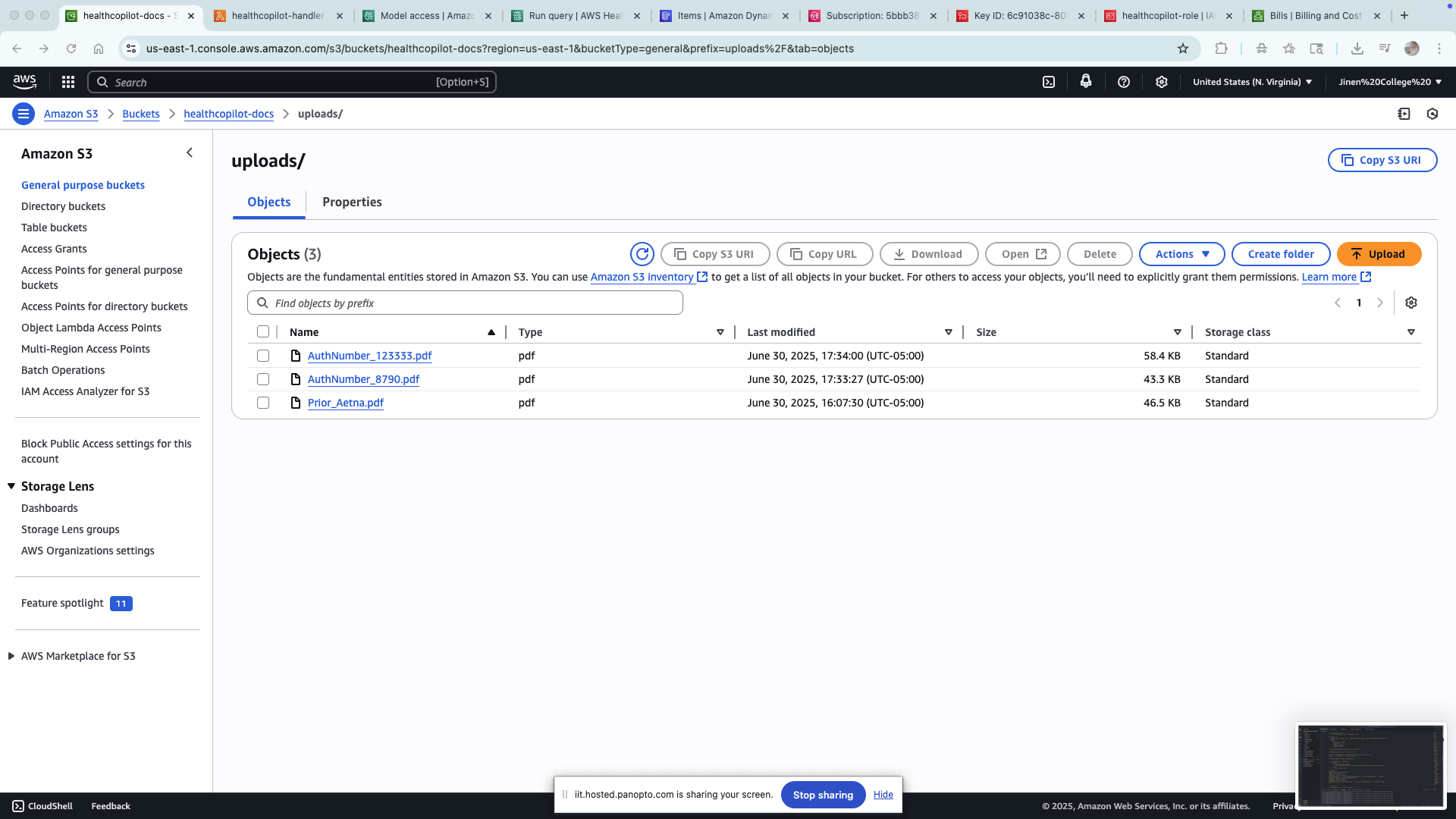Click the notifications bell icon

coord(1086,82)
